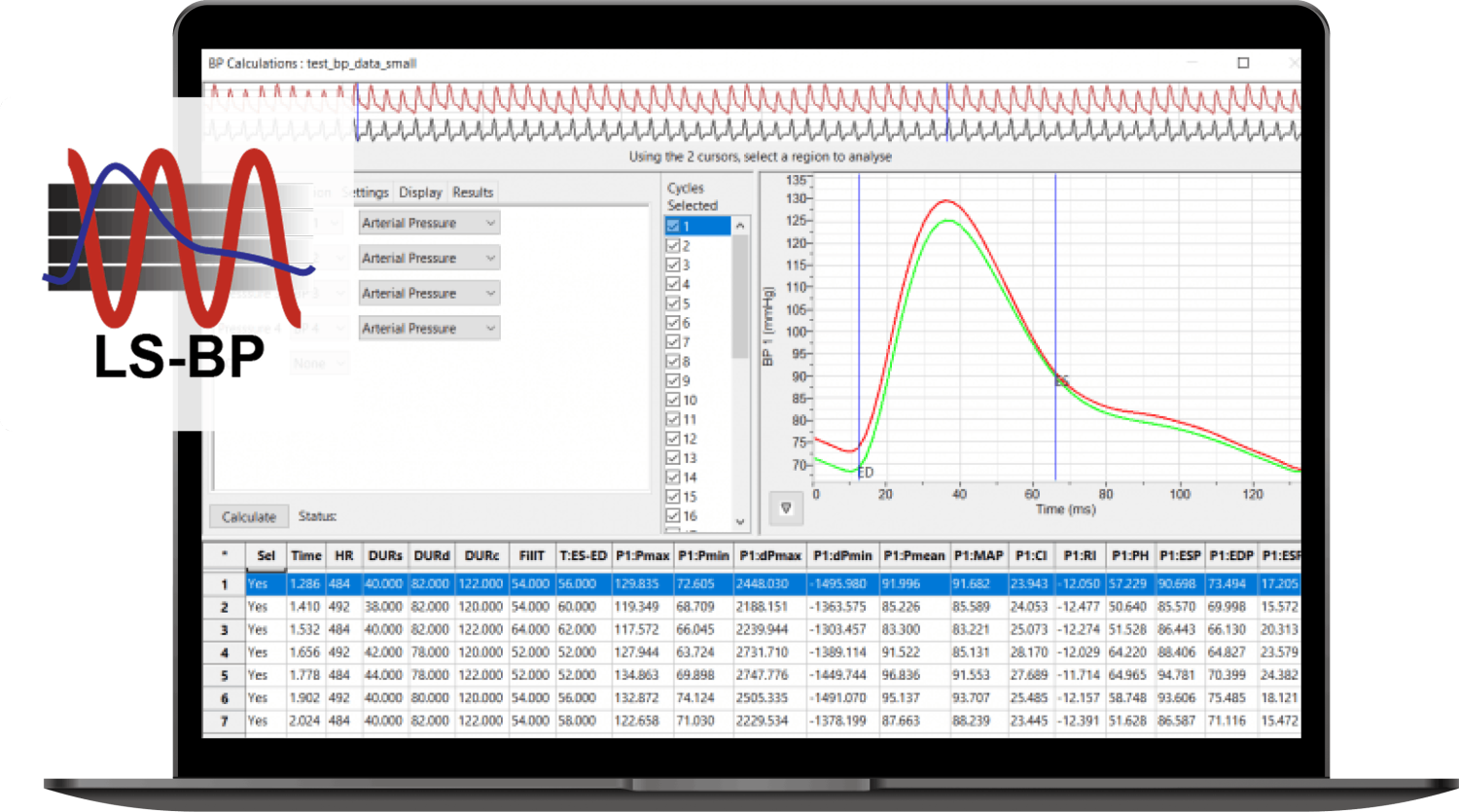This screenshot has height=812, width=1459.
Task: Click the P1:dPmax column header
Action: pos(769,555)
